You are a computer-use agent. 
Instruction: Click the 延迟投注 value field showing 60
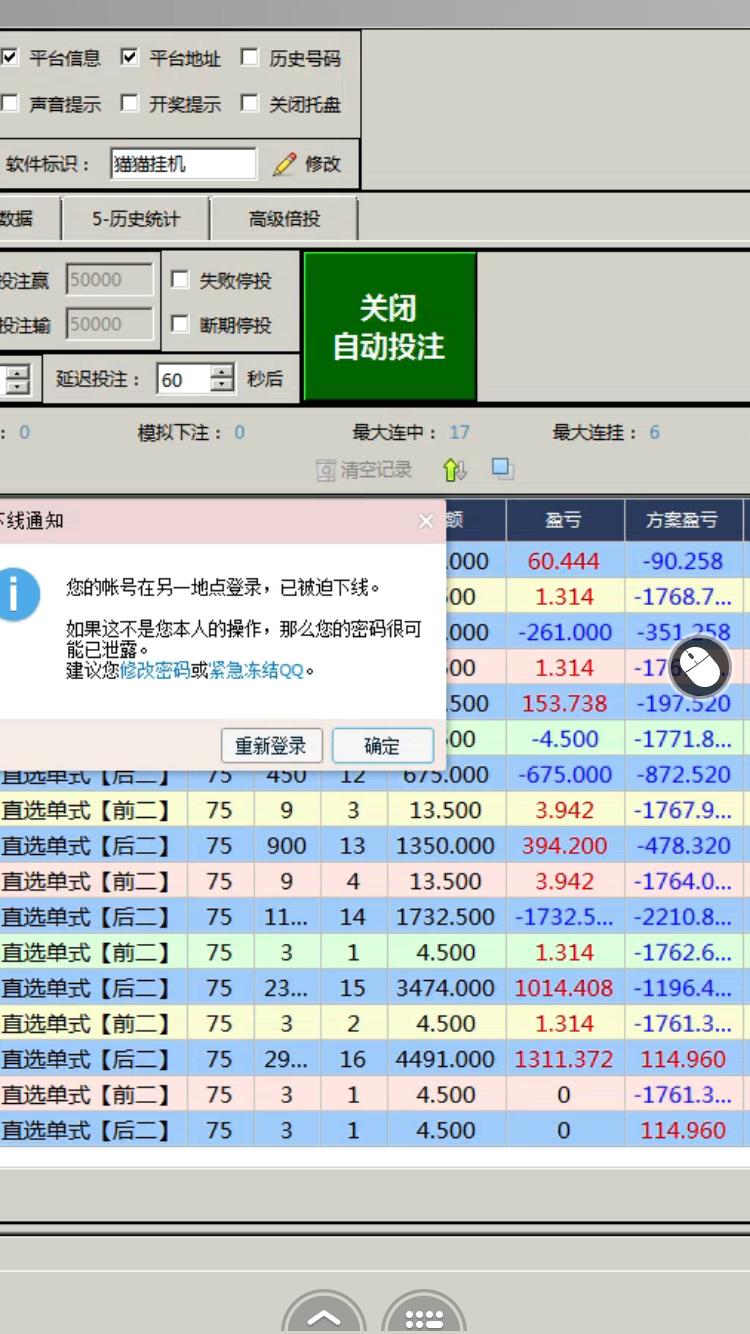[185, 379]
